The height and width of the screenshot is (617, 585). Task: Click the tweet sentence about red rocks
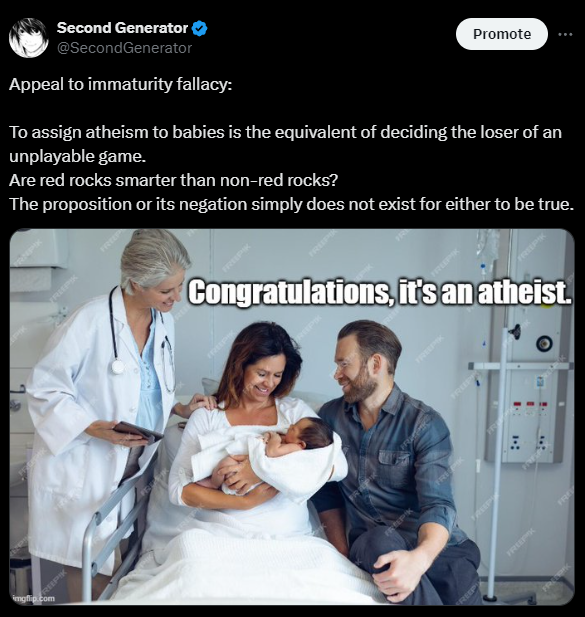pyautogui.click(x=173, y=181)
